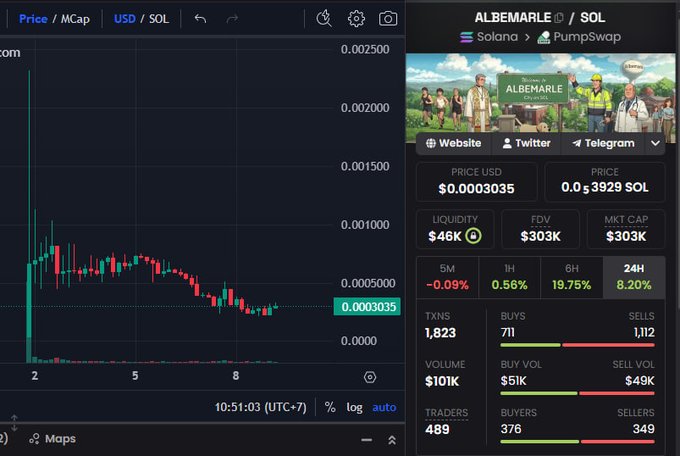Screen dimensions: 680x456
Task: Select the 6H timeframe tab
Action: pos(572,277)
